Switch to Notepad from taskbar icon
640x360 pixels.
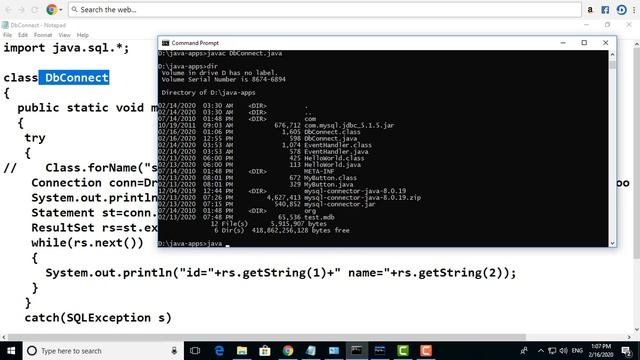tap(311, 351)
